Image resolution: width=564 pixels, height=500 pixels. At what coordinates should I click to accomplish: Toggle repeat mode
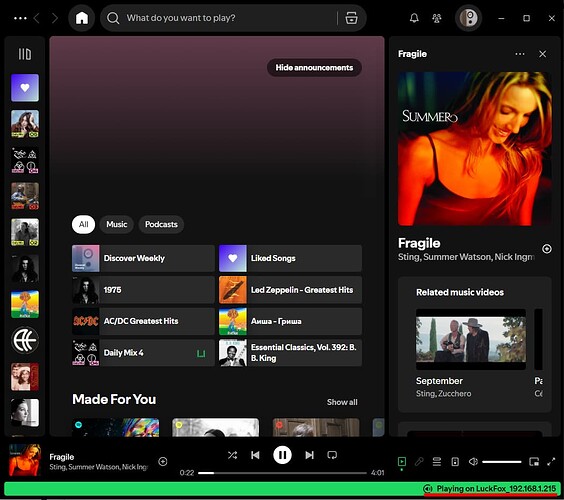[x=332, y=455]
